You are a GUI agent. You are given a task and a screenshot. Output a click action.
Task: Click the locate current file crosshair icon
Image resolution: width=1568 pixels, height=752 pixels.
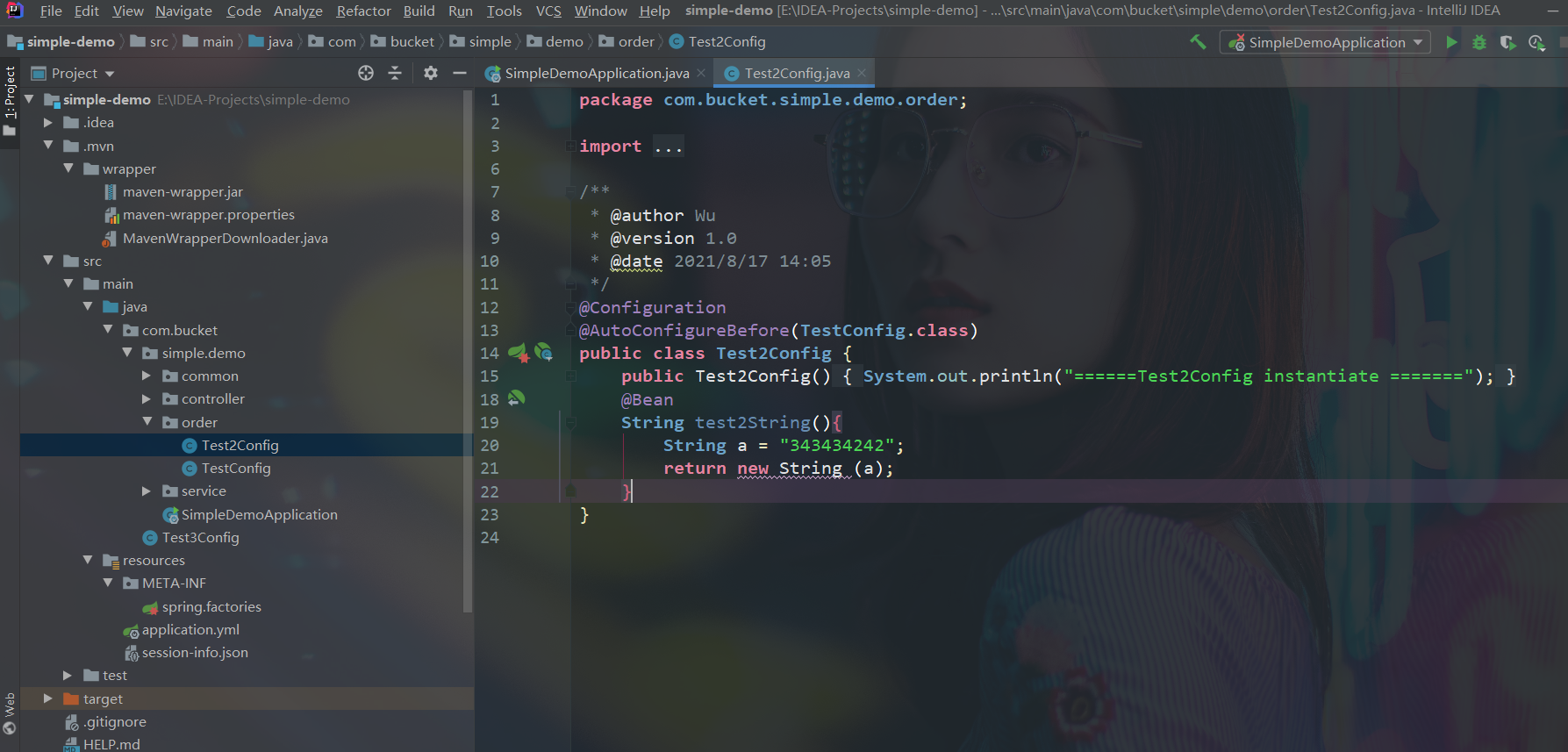click(x=366, y=73)
